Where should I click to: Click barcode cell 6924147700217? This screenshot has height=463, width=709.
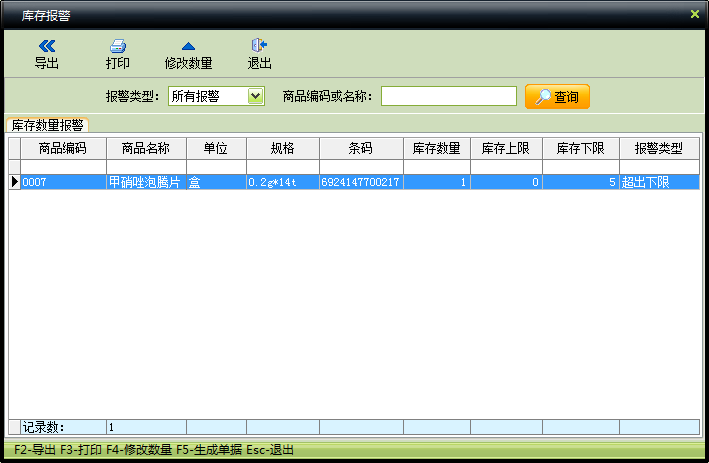(361, 182)
